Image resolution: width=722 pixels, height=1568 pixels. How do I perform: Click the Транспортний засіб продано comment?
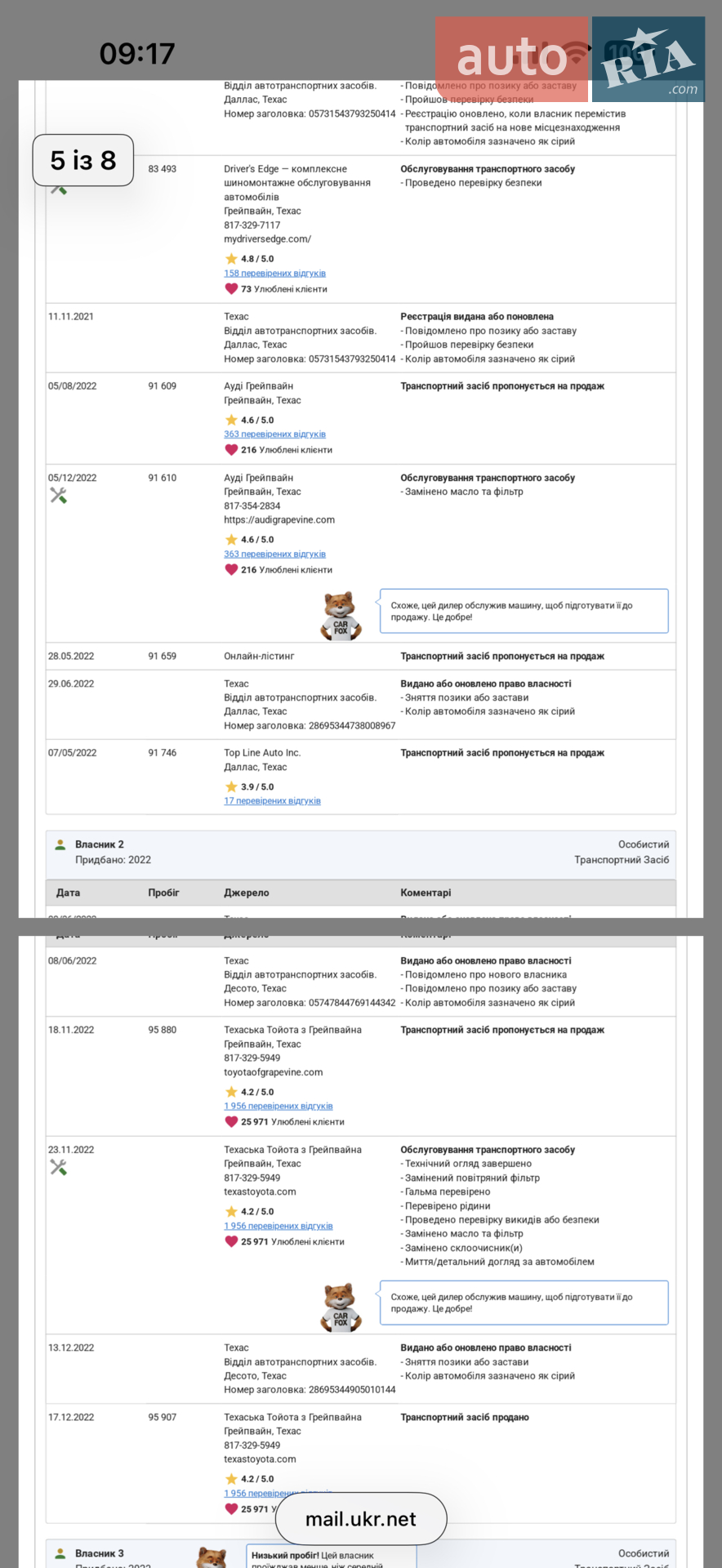[465, 1417]
